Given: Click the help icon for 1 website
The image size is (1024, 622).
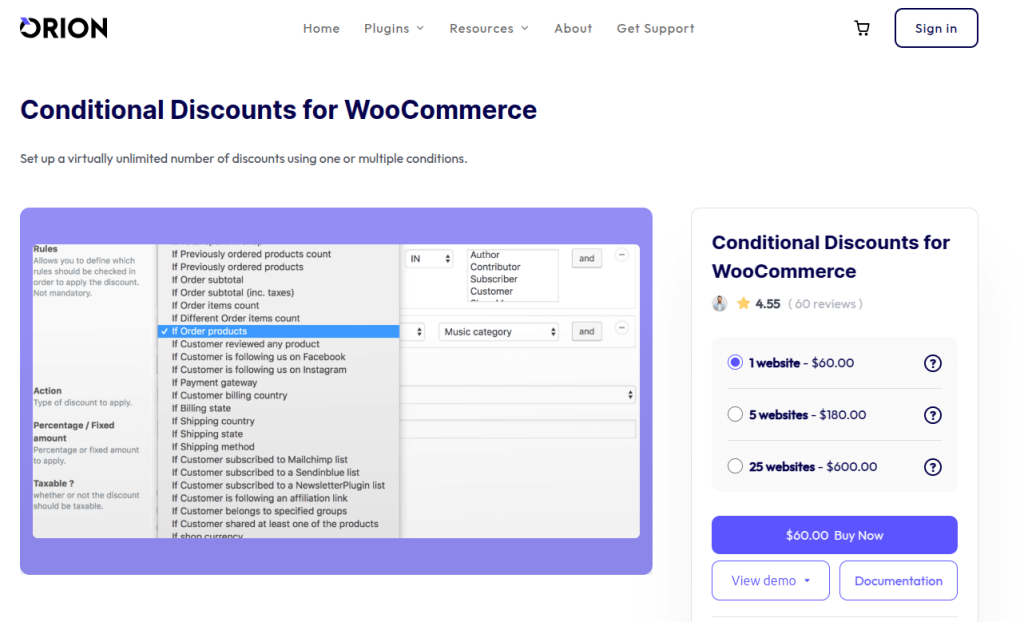Looking at the screenshot, I should pyautogui.click(x=933, y=363).
